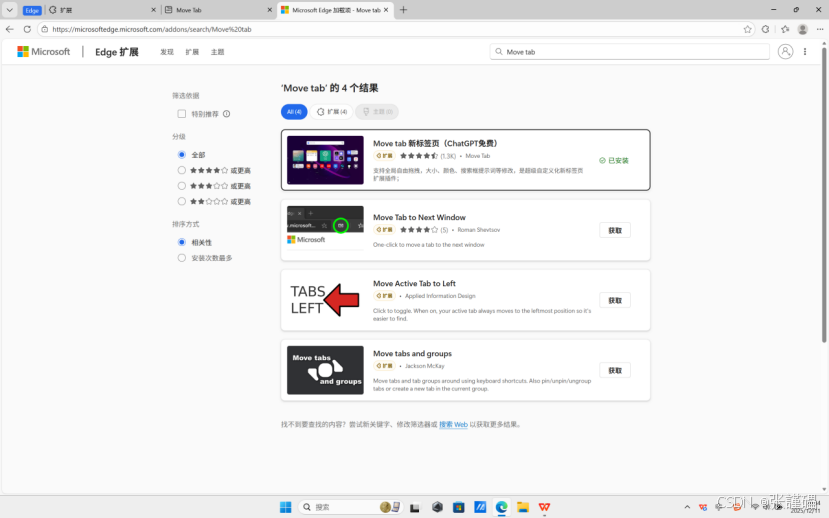
Task: Click the Jackson McKay publisher name
Action: coord(425,366)
